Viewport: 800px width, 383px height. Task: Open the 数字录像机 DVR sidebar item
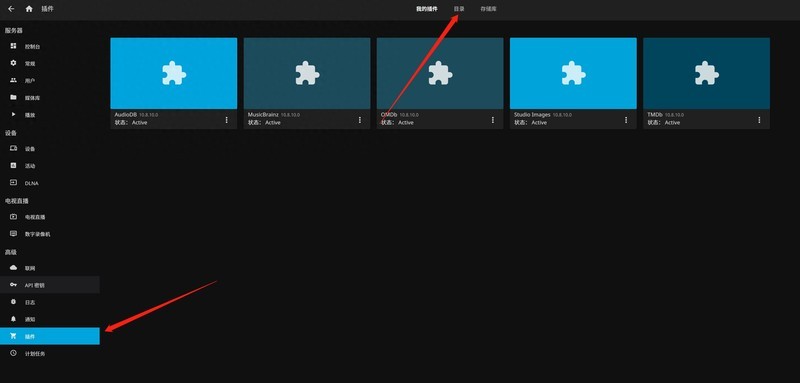[50, 234]
